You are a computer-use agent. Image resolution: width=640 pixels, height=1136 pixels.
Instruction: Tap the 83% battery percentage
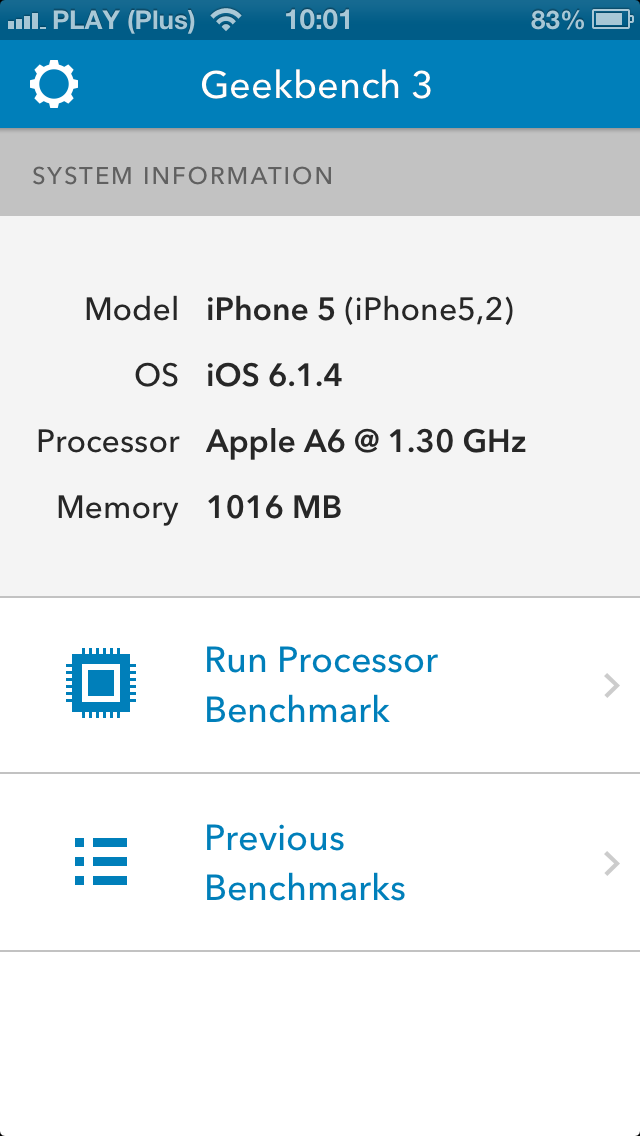tap(557, 20)
